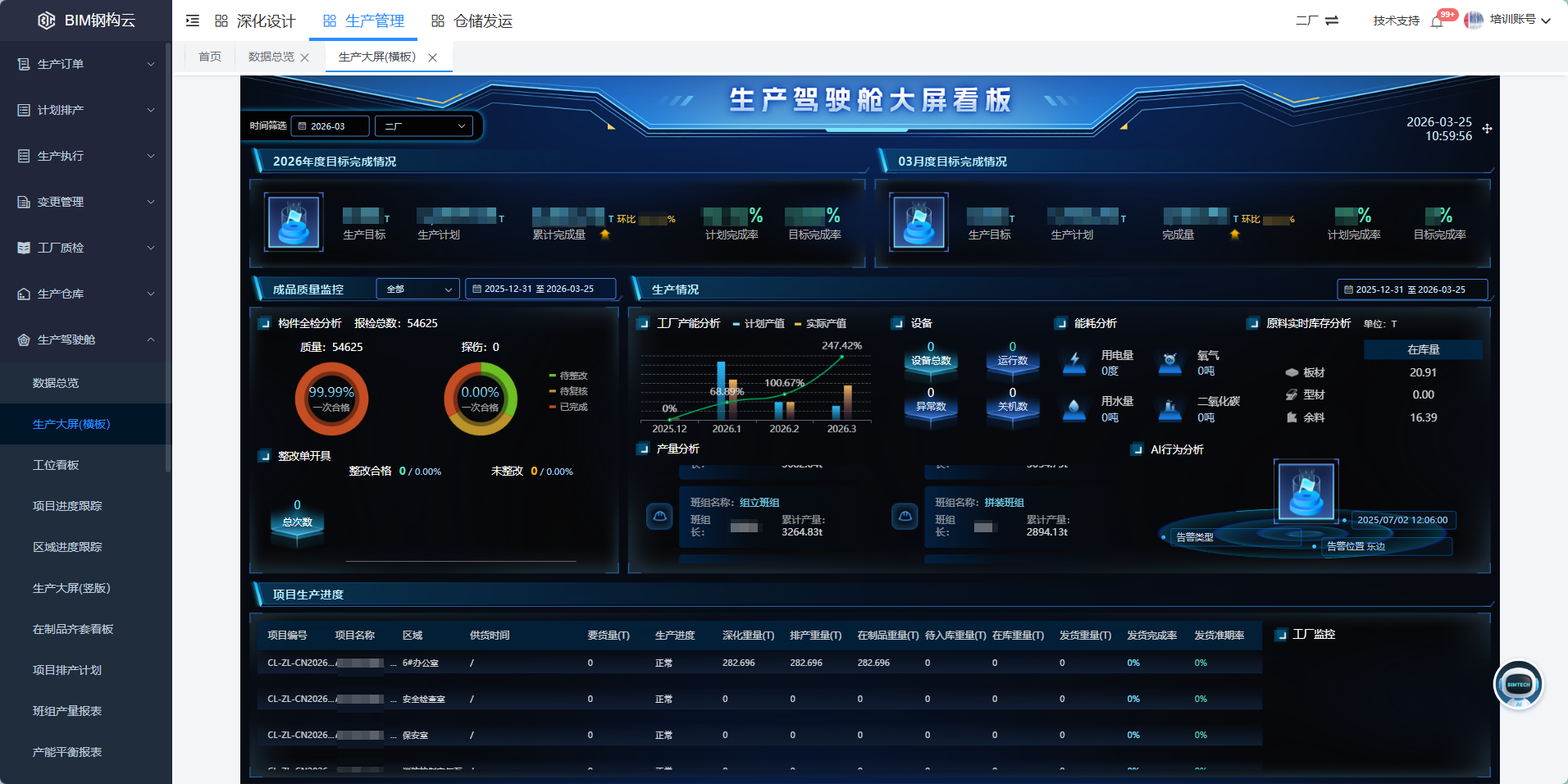This screenshot has width=1568, height=784.
Task: Click the 生产订单 sidebar icon
Action: pos(24,64)
